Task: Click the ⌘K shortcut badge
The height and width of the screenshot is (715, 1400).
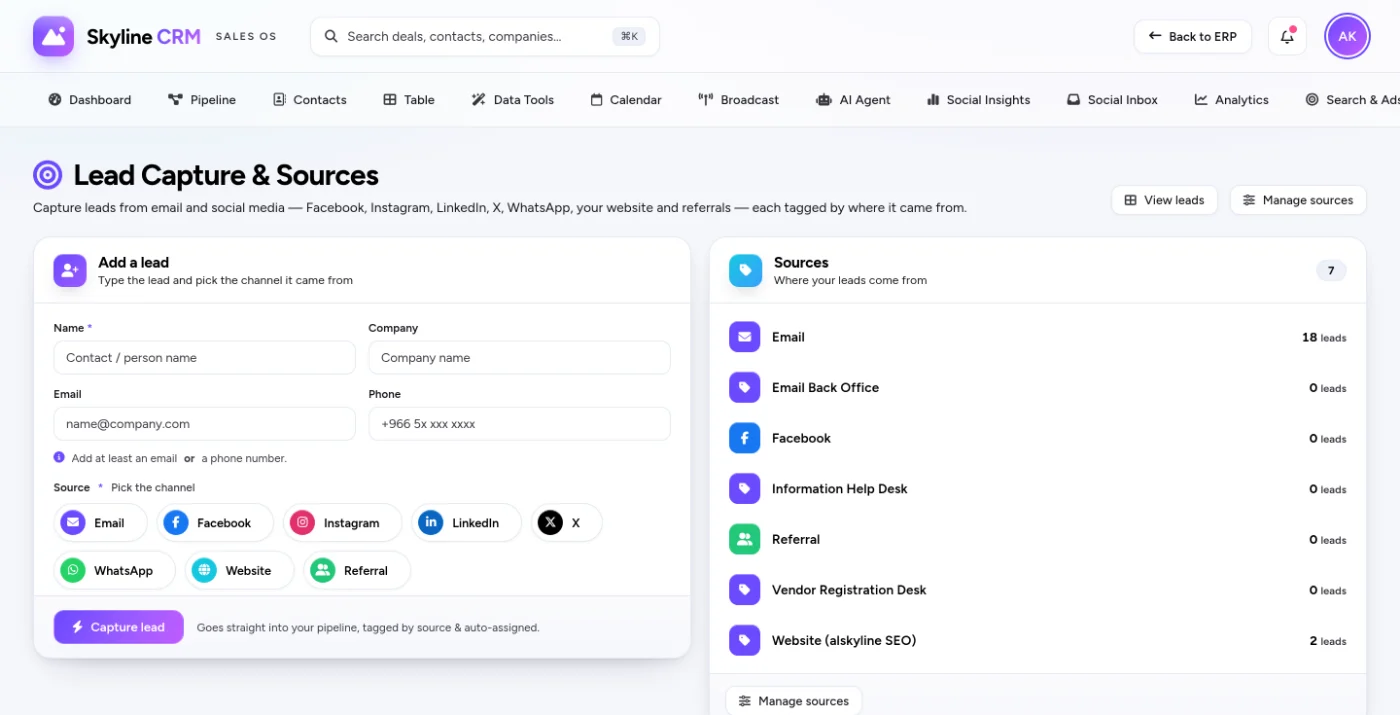Action: coord(629,36)
